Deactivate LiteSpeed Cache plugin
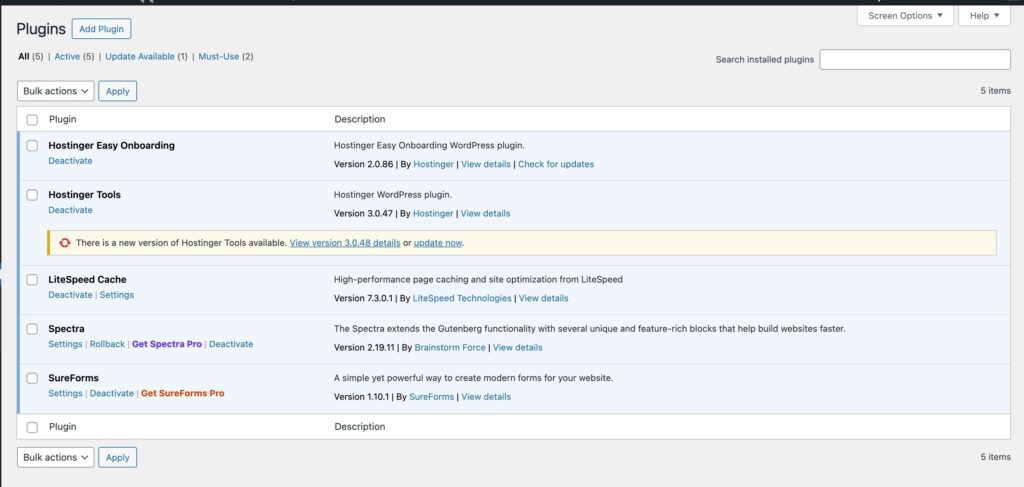1024x487 pixels. (71, 295)
